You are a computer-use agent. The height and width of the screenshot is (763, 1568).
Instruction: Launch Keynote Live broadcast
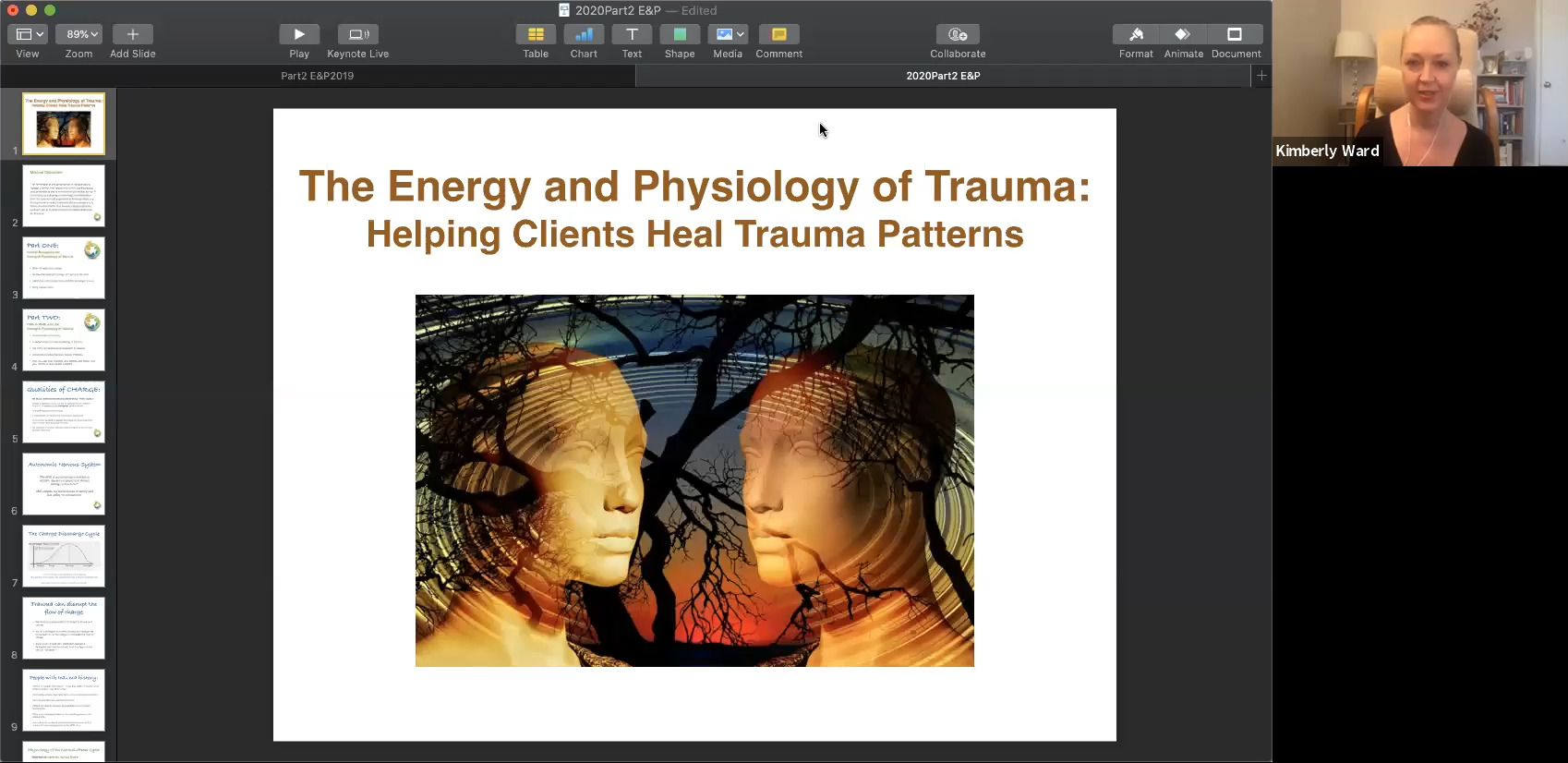coord(357,34)
